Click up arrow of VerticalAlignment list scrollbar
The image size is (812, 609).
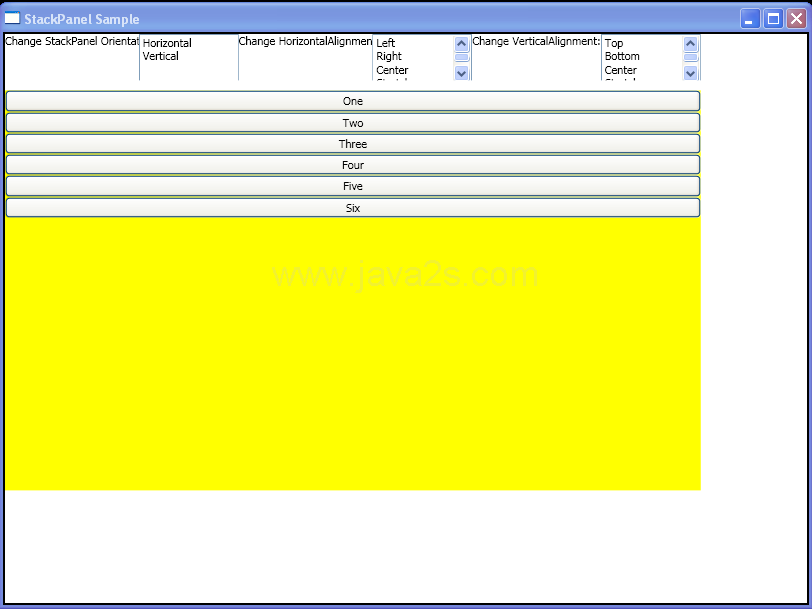coord(690,44)
